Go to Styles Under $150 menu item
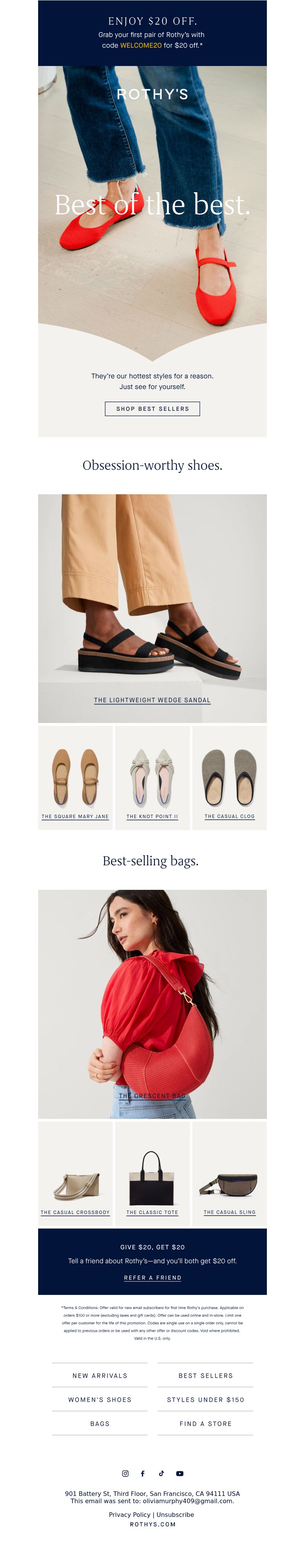This screenshot has height=1568, width=305. point(206,1399)
